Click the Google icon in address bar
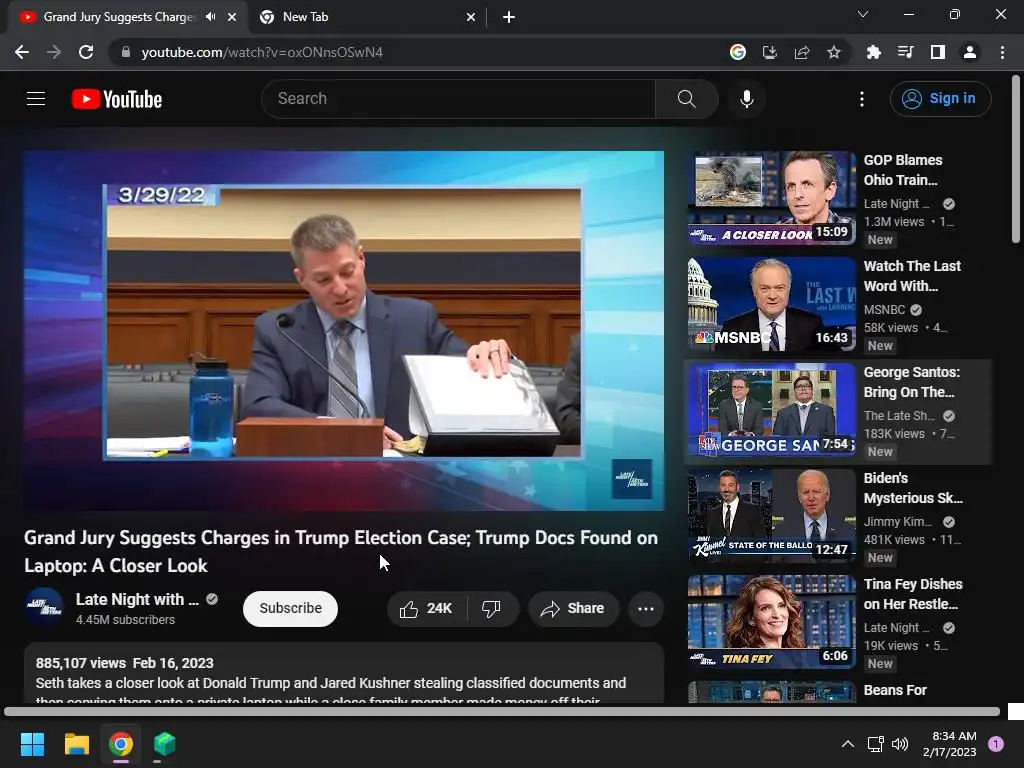Image resolution: width=1024 pixels, height=768 pixels. click(737, 52)
